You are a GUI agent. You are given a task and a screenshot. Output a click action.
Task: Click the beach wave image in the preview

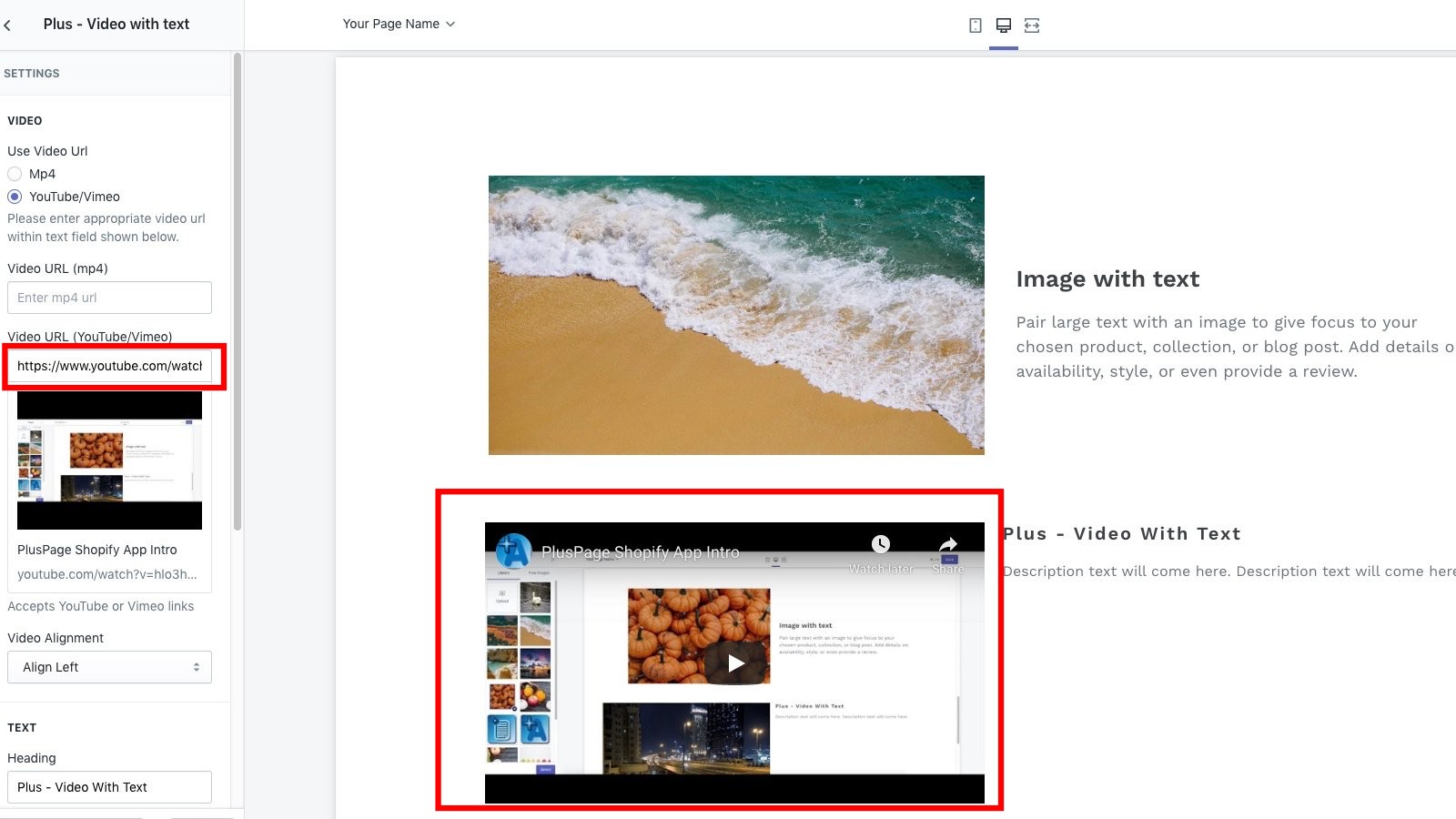pyautogui.click(x=736, y=314)
